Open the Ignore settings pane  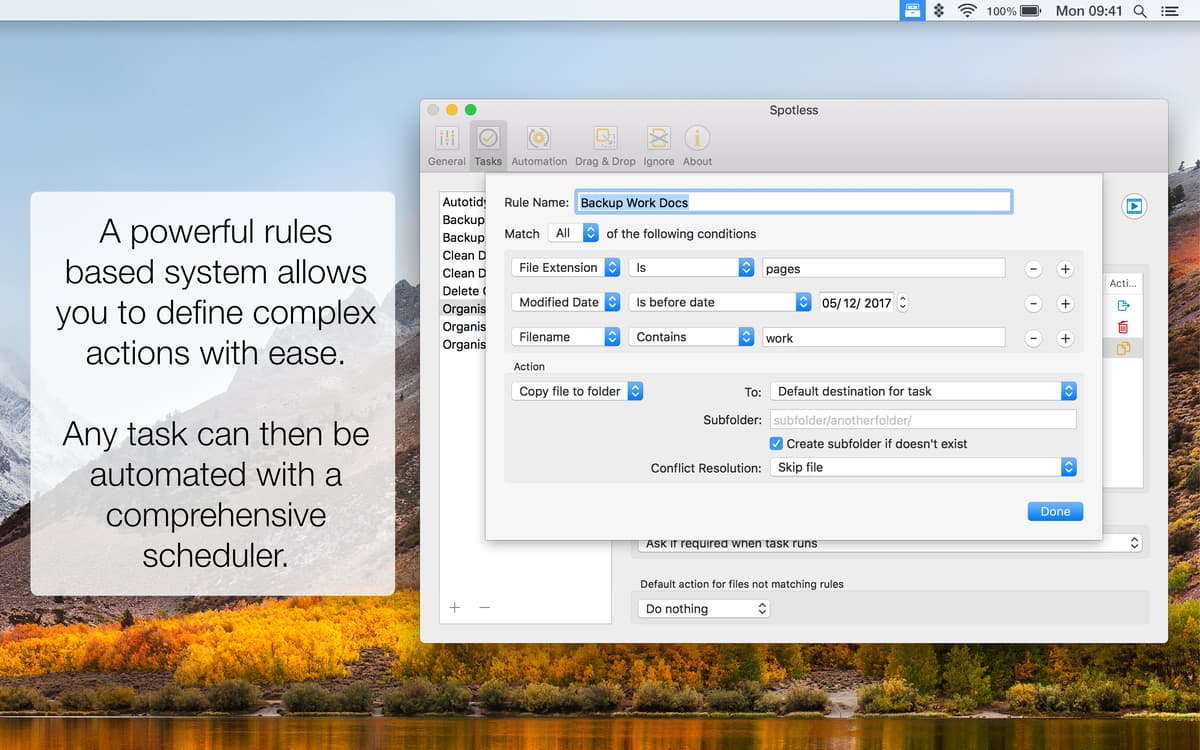click(658, 143)
